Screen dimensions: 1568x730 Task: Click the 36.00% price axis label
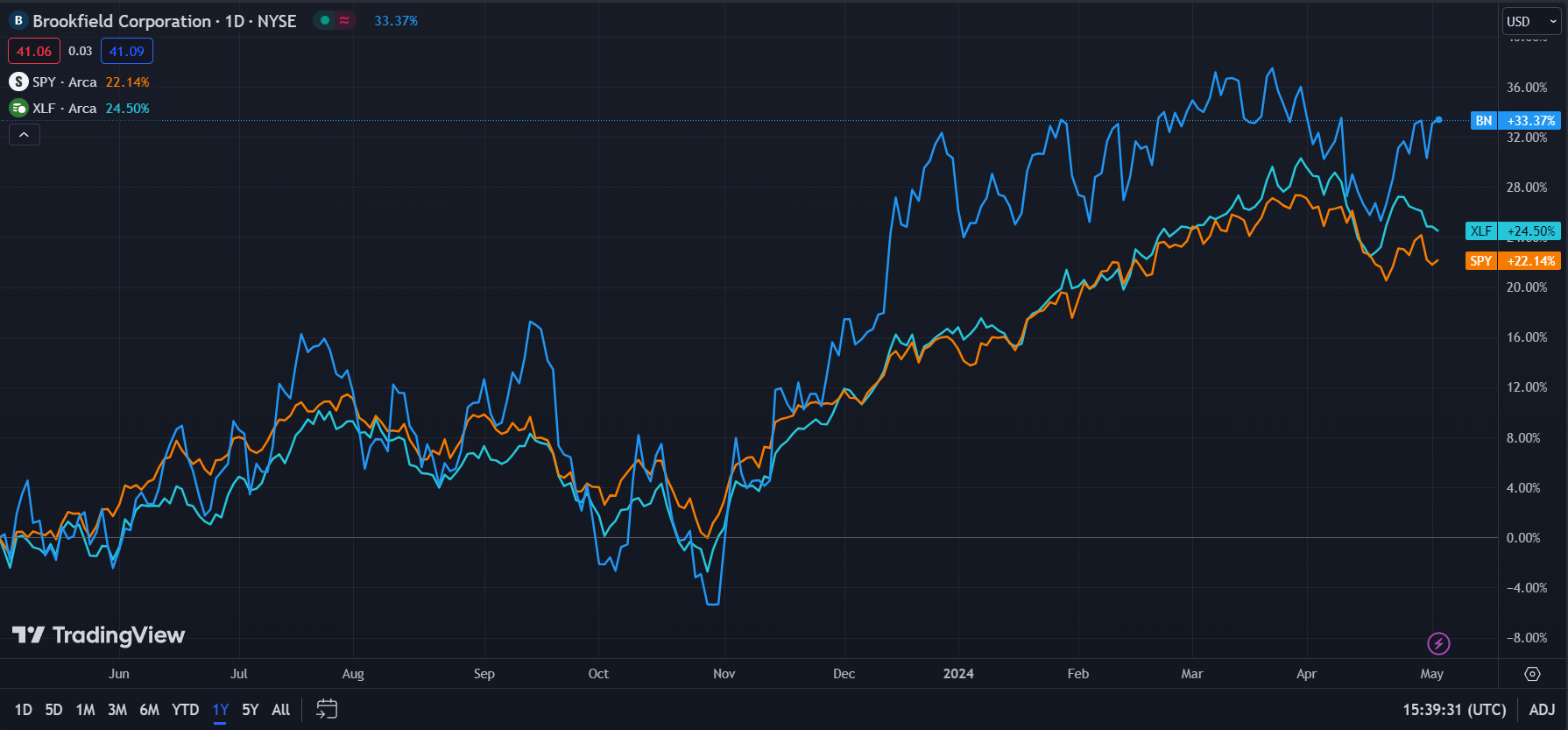[1527, 88]
